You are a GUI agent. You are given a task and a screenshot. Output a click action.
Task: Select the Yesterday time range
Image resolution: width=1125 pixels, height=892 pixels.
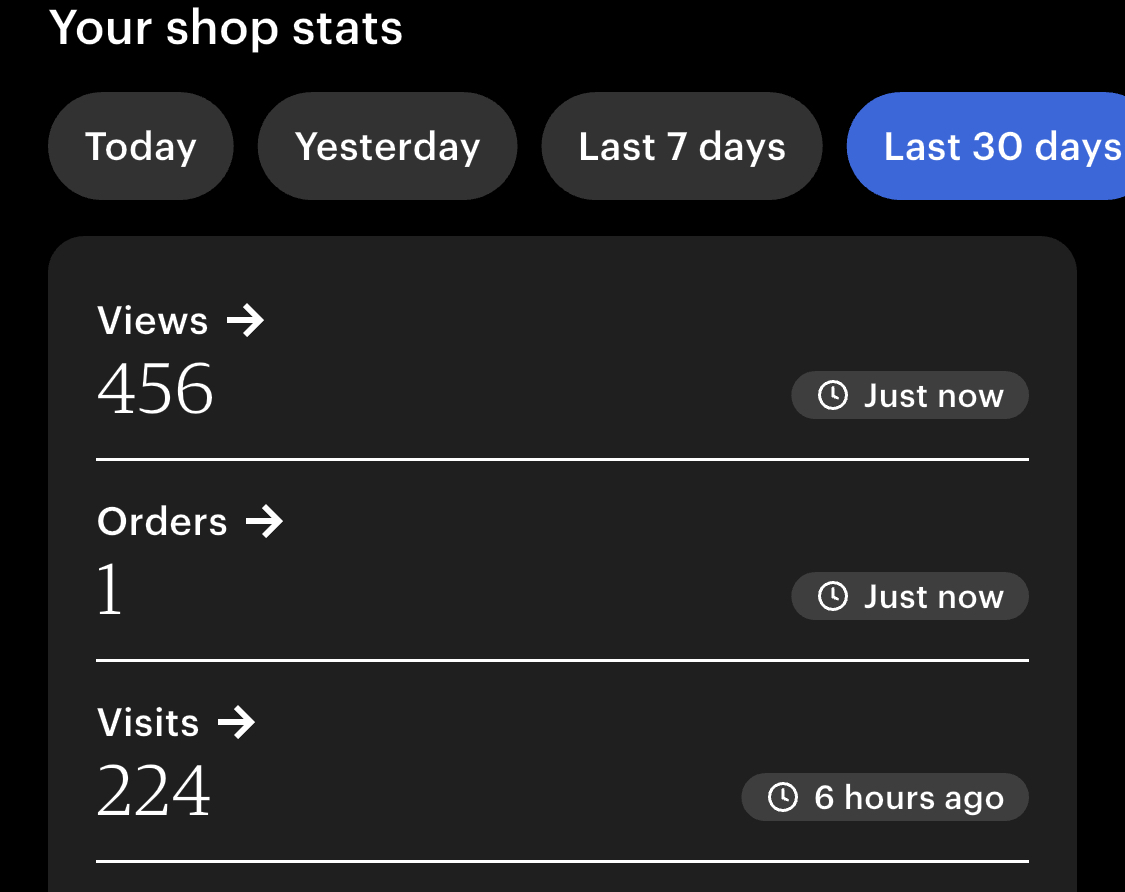coord(387,146)
